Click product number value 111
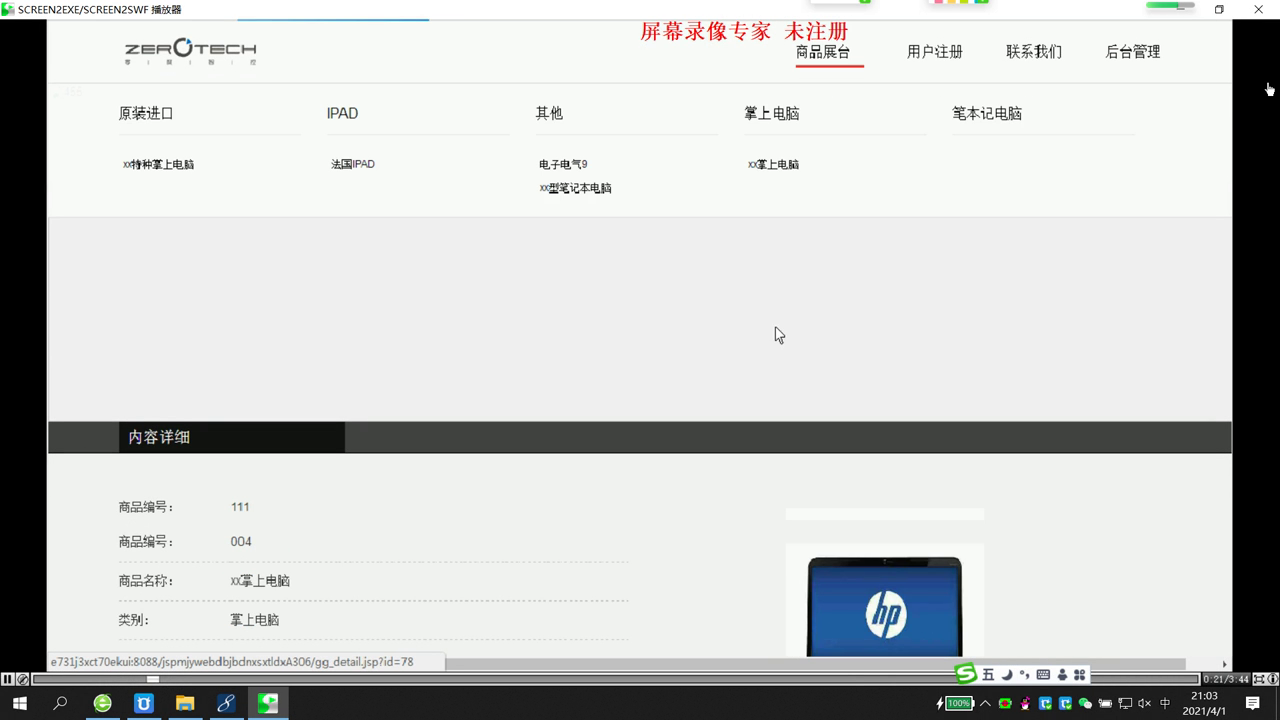 point(240,507)
